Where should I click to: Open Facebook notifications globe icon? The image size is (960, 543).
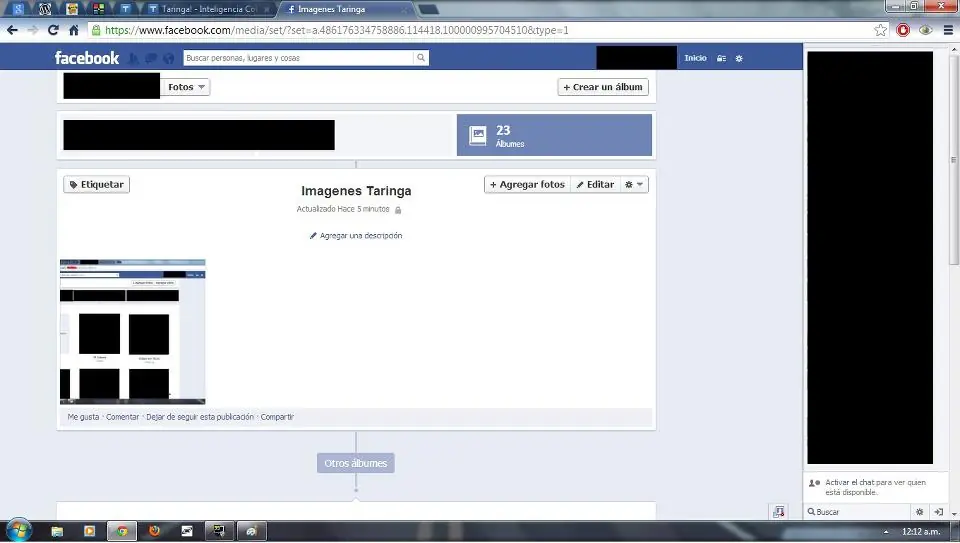(168, 58)
